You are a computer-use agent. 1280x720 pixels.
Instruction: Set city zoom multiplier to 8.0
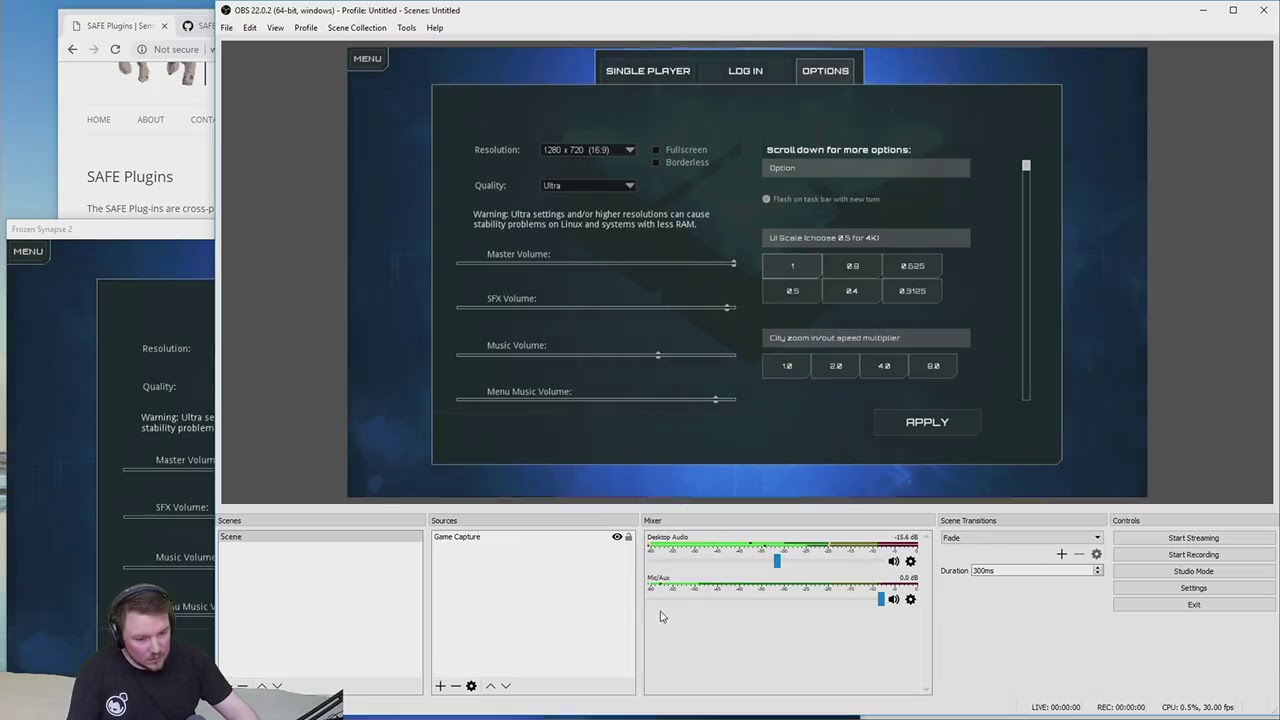point(933,366)
